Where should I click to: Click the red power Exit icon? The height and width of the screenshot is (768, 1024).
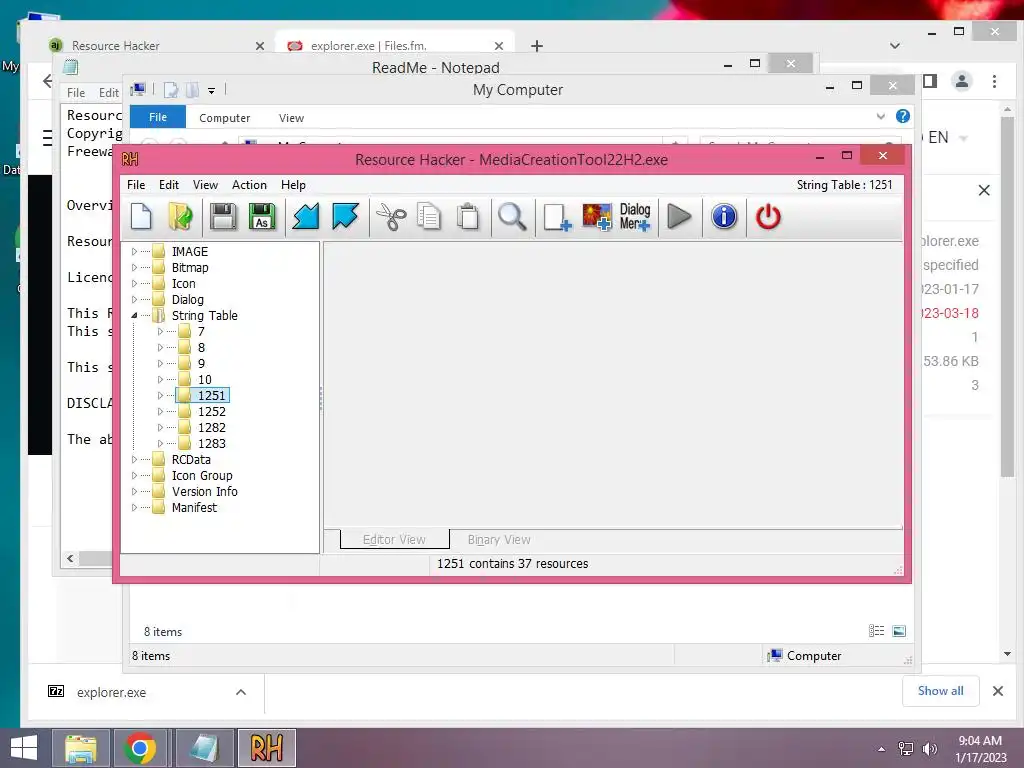click(768, 217)
